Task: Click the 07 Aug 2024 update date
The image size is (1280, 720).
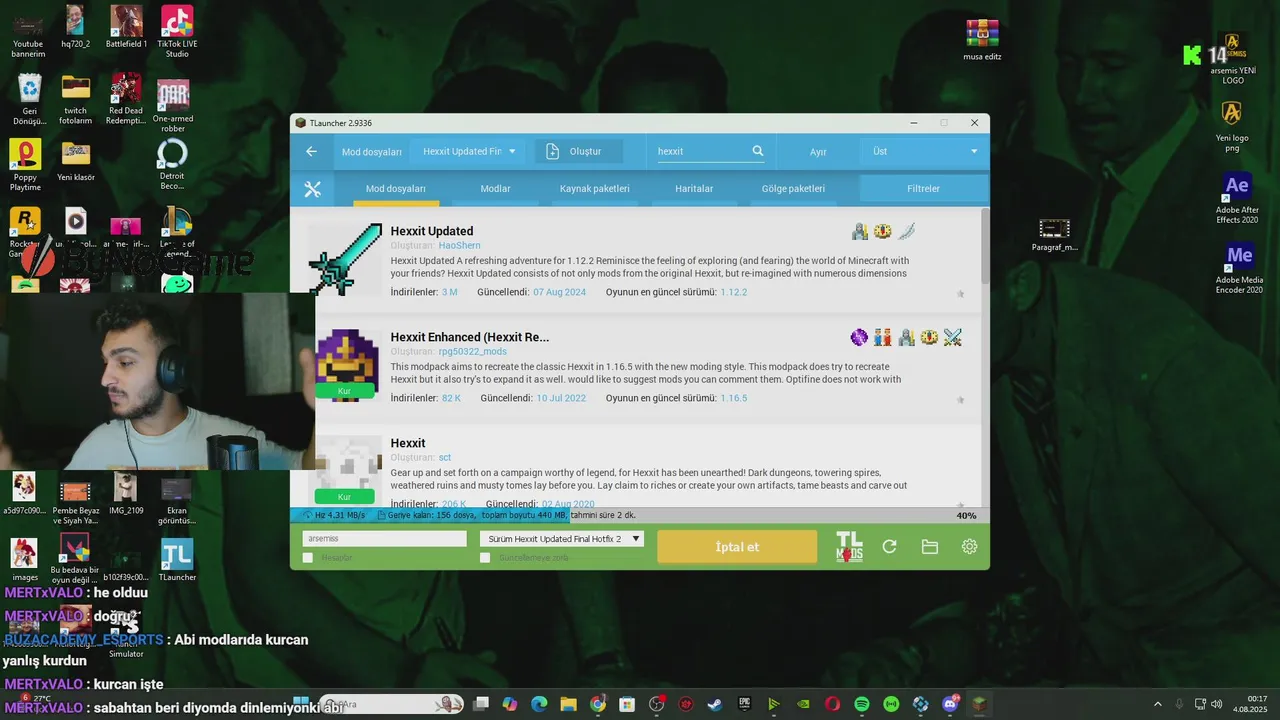Action: 559,292
